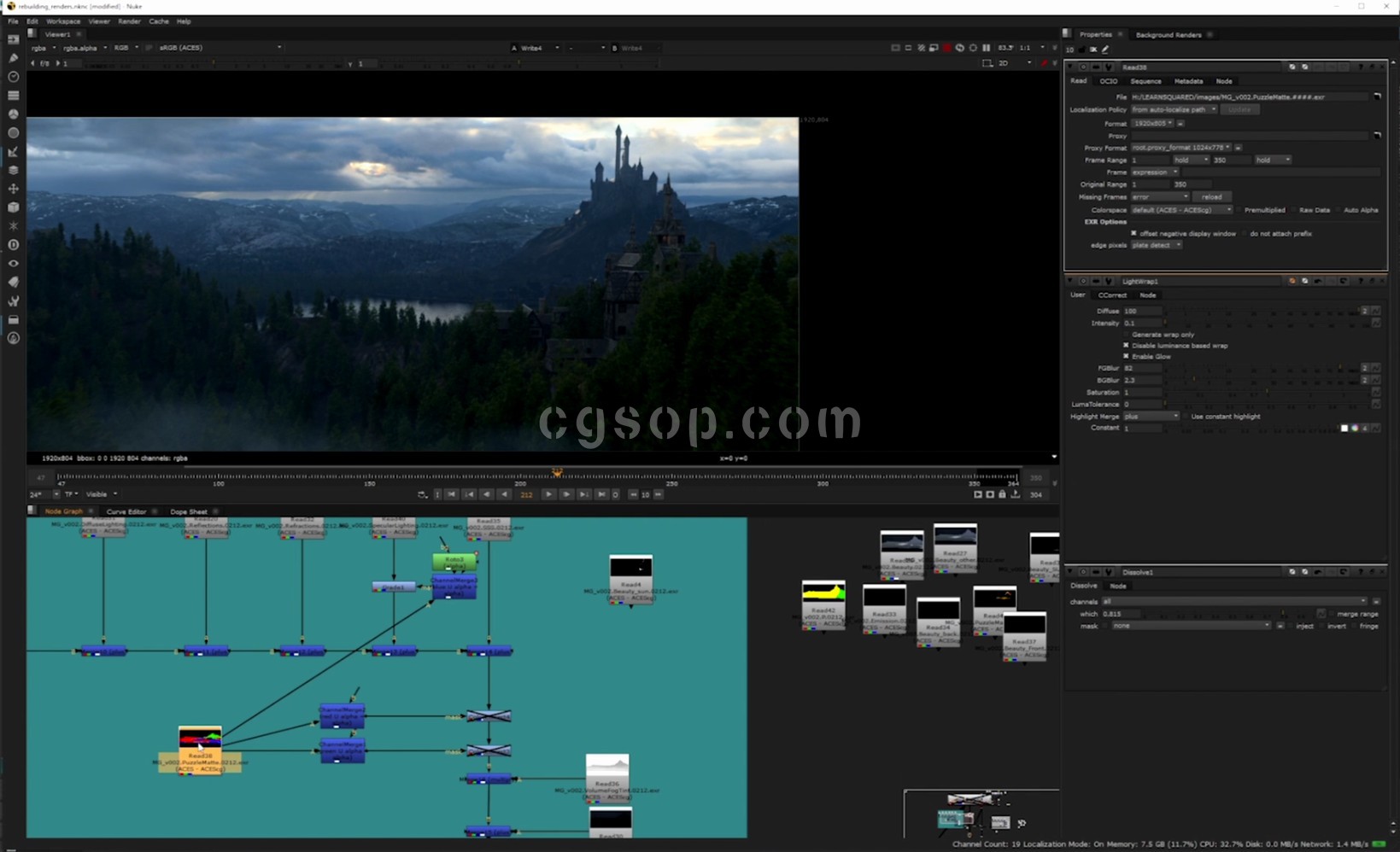Click the Dissolve1 panel help question icon
Image resolution: width=1400 pixels, height=852 pixels.
click(x=1361, y=572)
